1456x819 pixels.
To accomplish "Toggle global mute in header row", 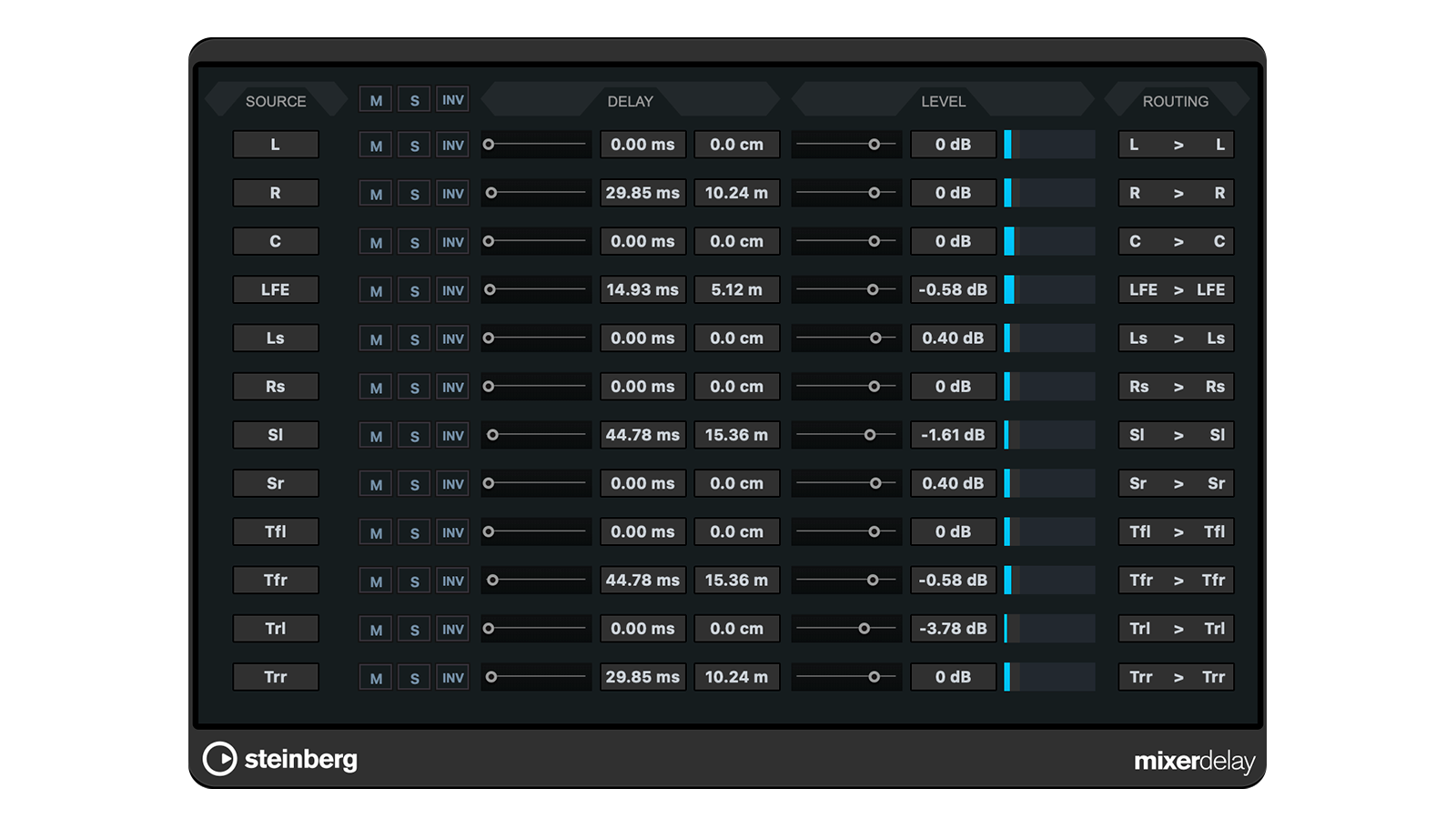I will click(x=376, y=100).
